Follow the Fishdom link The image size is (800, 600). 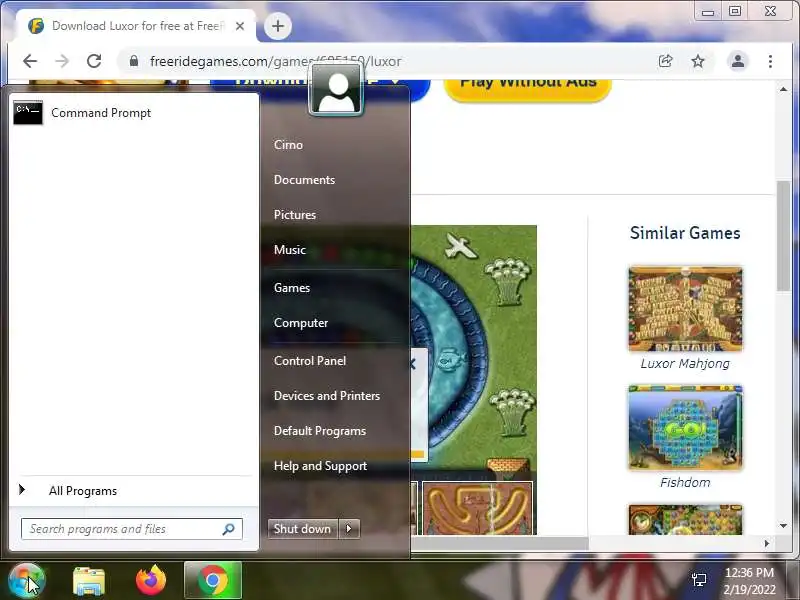tap(685, 483)
